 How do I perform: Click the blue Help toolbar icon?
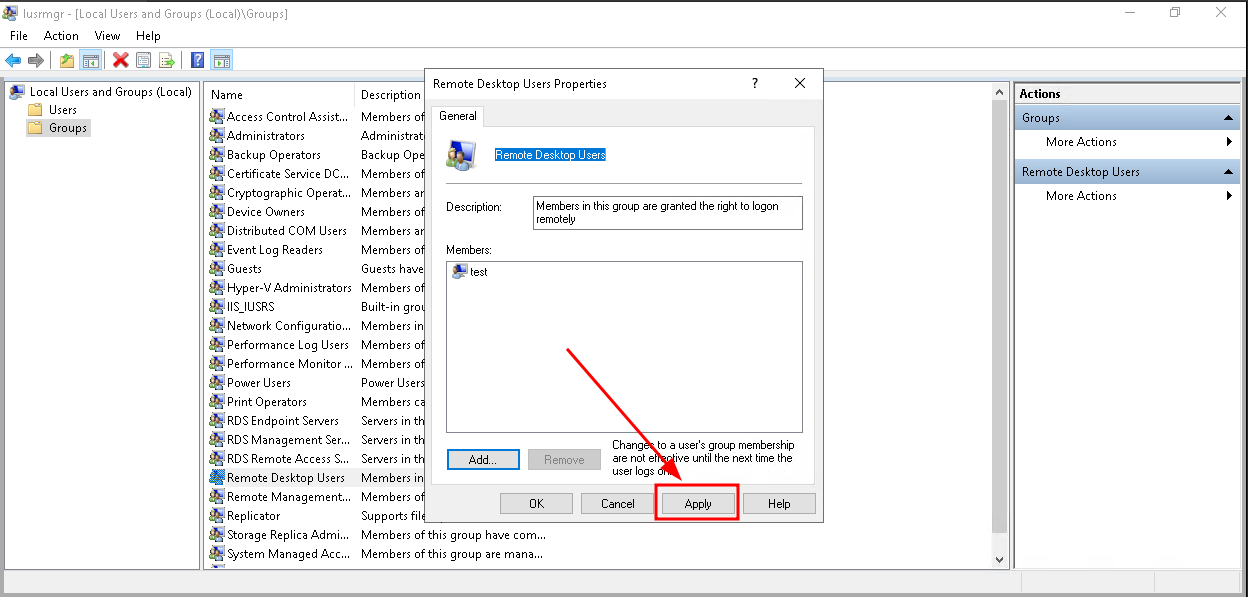[198, 61]
